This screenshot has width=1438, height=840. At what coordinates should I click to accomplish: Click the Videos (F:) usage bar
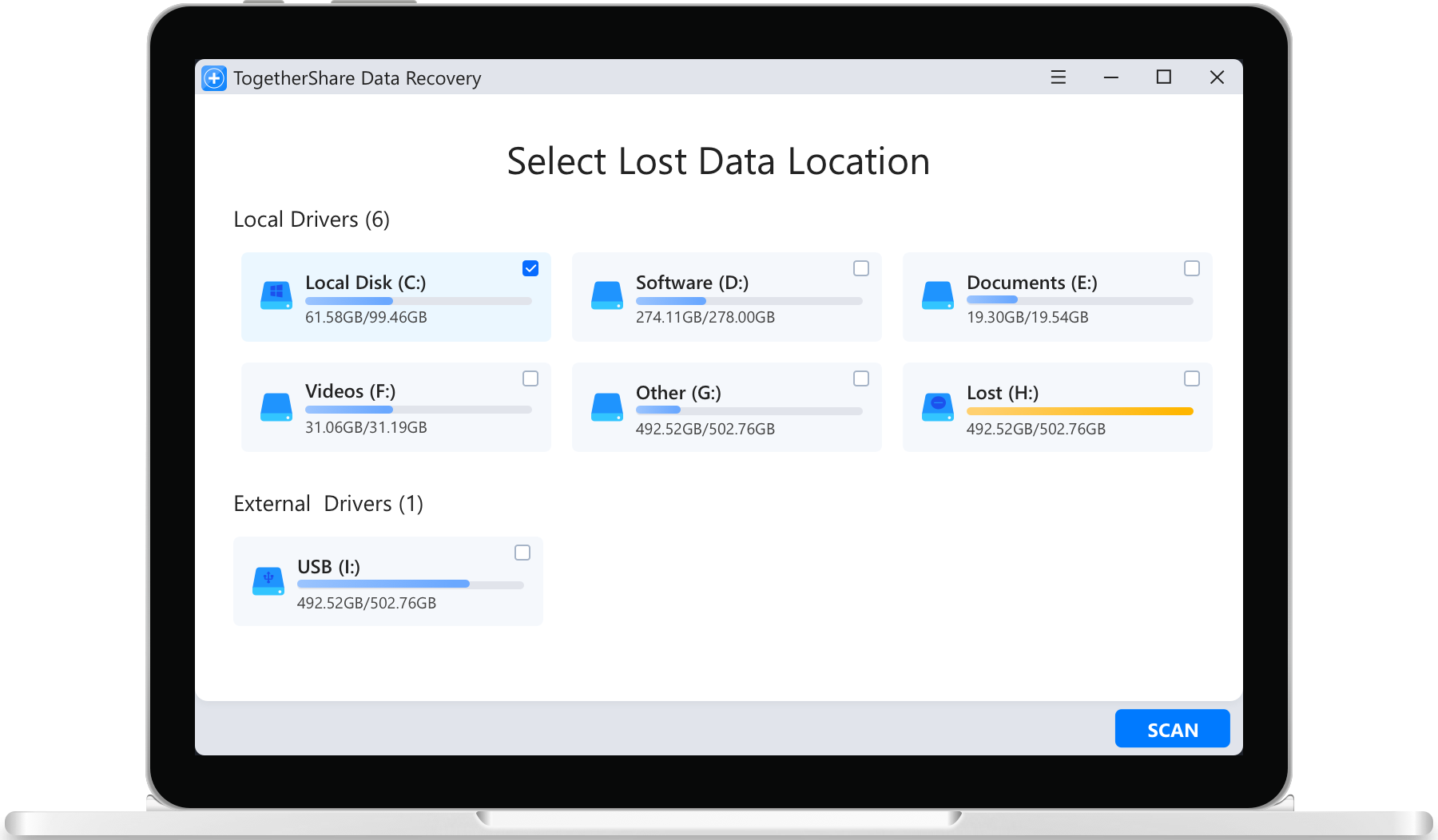click(419, 410)
